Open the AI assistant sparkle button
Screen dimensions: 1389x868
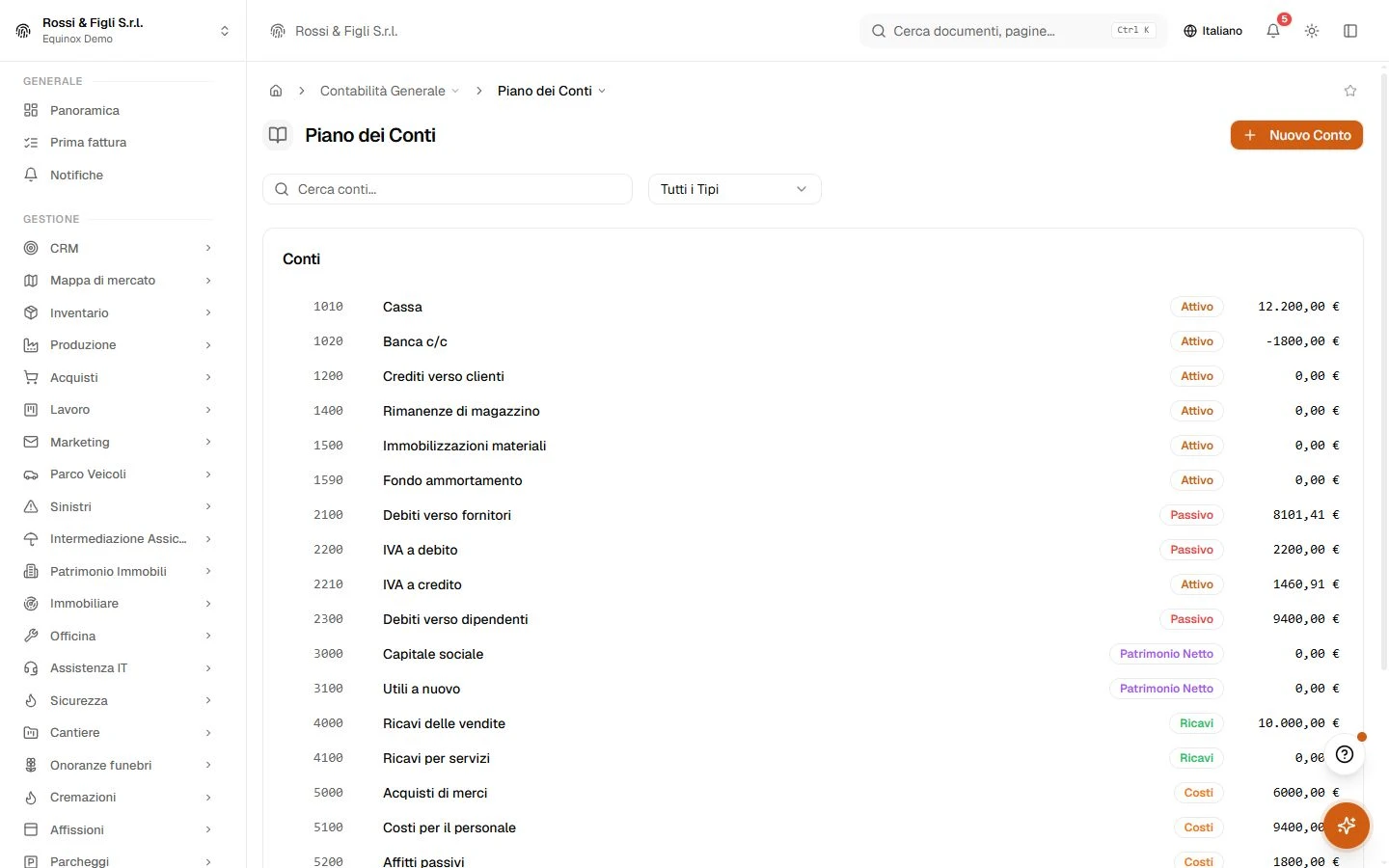point(1347,826)
